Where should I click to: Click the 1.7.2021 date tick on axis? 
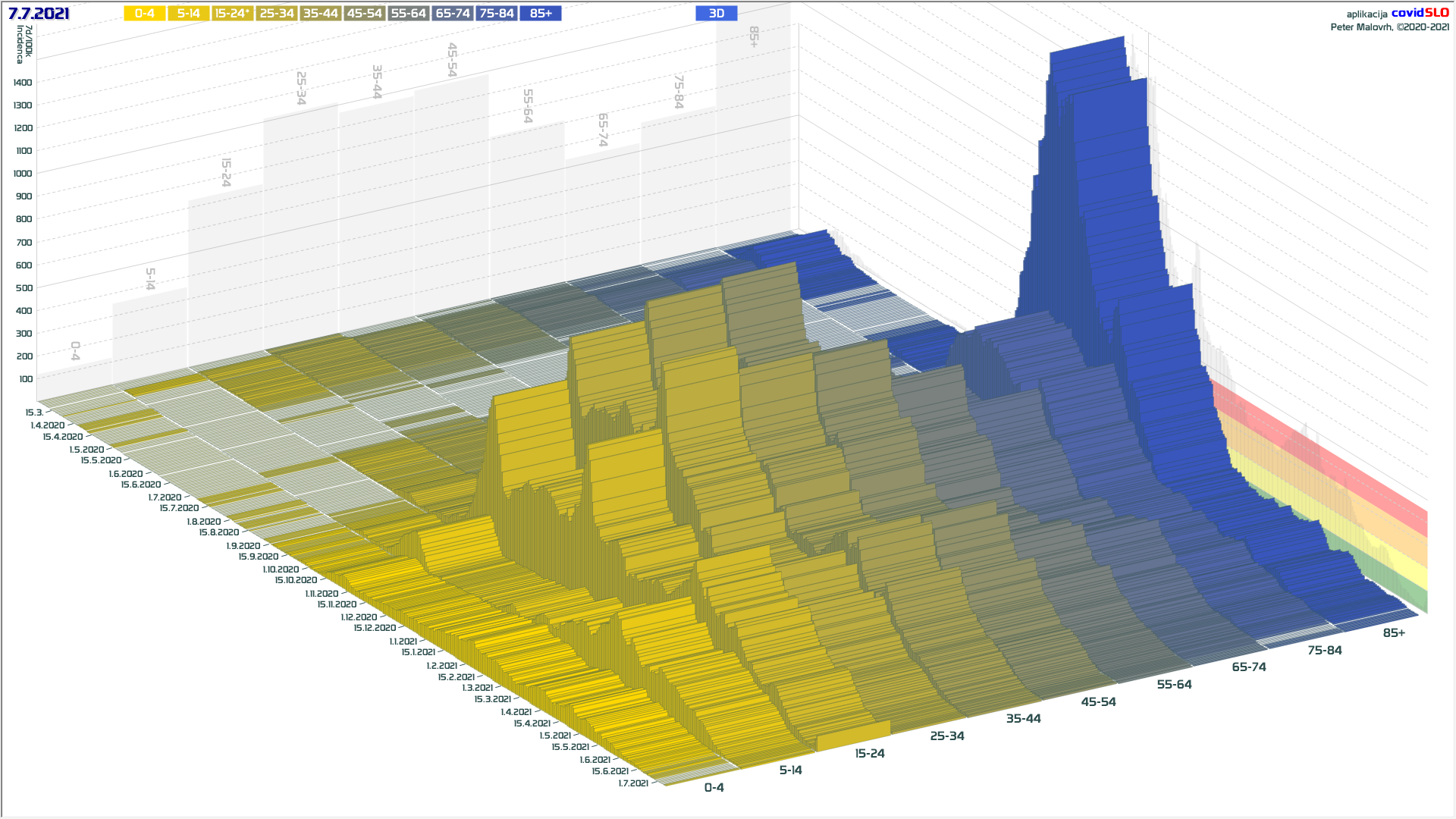pos(632,783)
